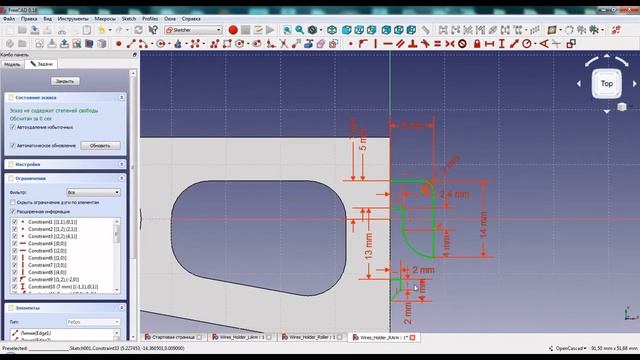Select the Create arc sketch tool
The width and height of the screenshot is (640, 360).
point(142,44)
